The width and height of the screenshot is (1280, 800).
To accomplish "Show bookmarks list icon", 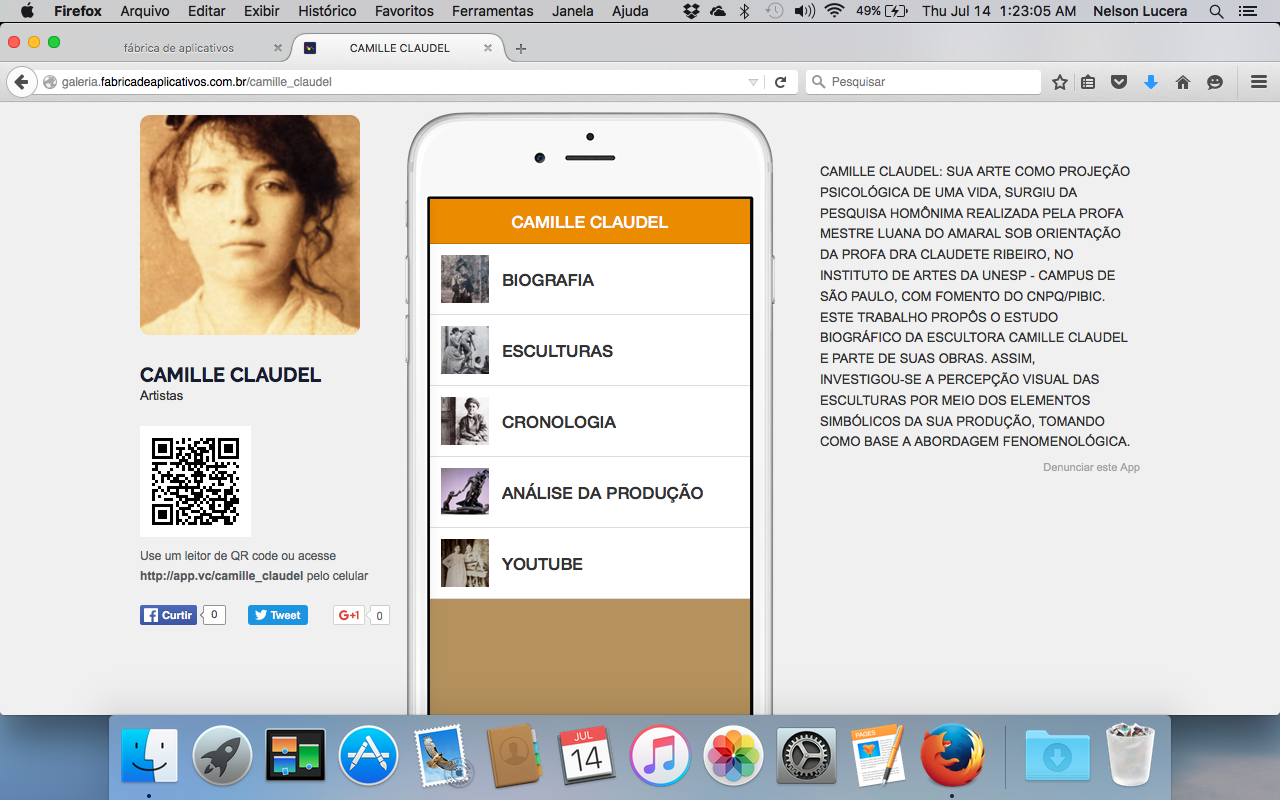I will pos(1089,82).
